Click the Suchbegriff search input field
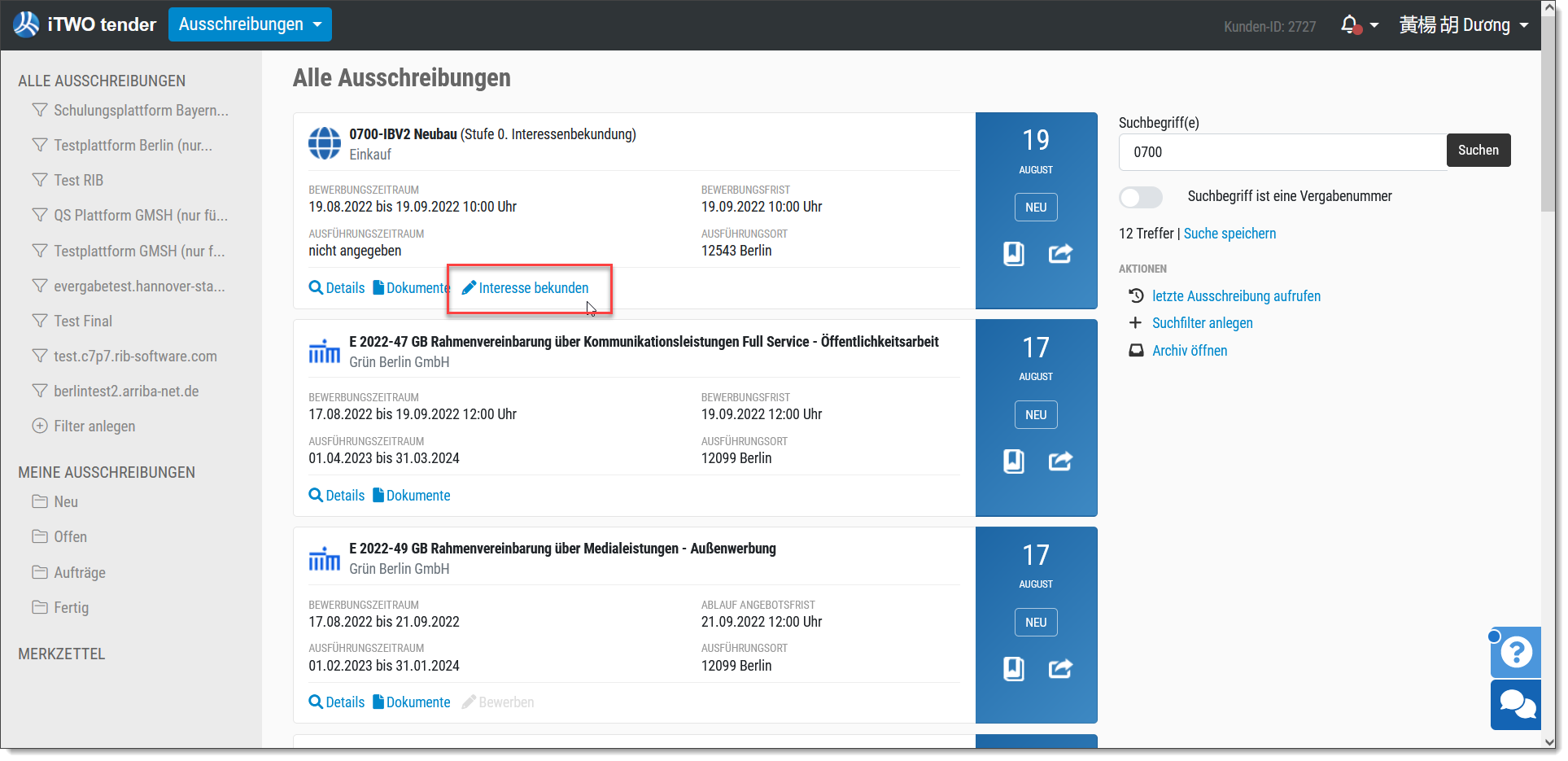 pos(1282,152)
